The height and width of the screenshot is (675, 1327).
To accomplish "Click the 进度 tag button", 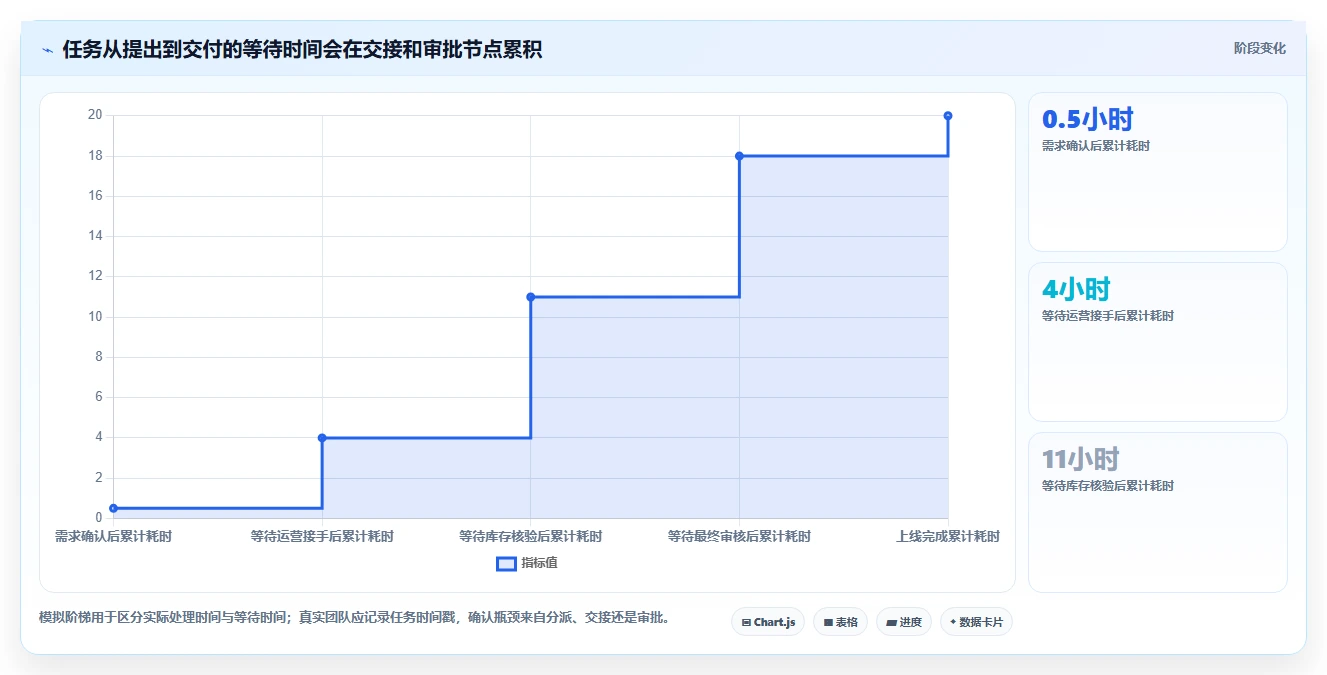I will [904, 622].
